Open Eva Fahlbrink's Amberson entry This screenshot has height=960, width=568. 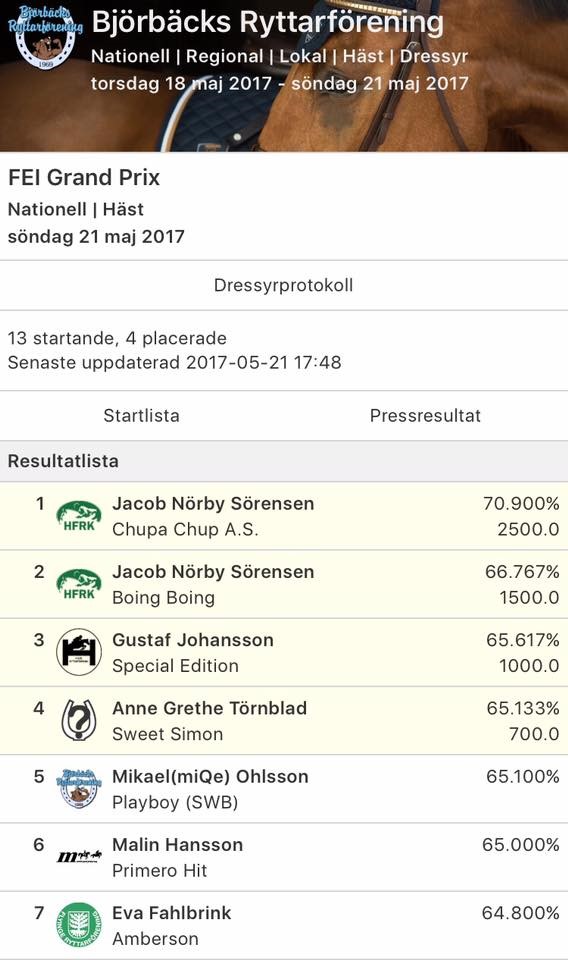point(284,925)
